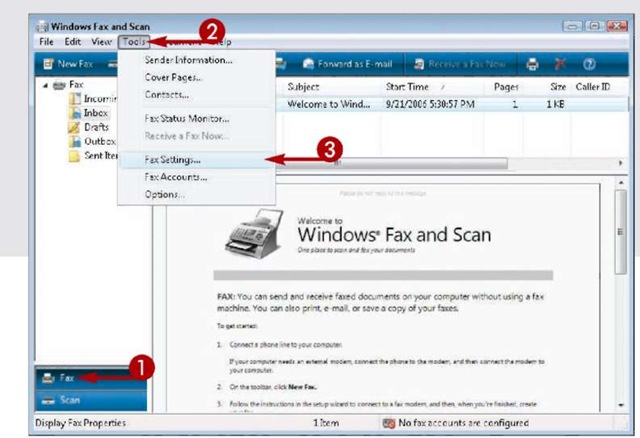
Task: Click the preview pane scrollbar down arrow
Action: [x=621, y=405]
